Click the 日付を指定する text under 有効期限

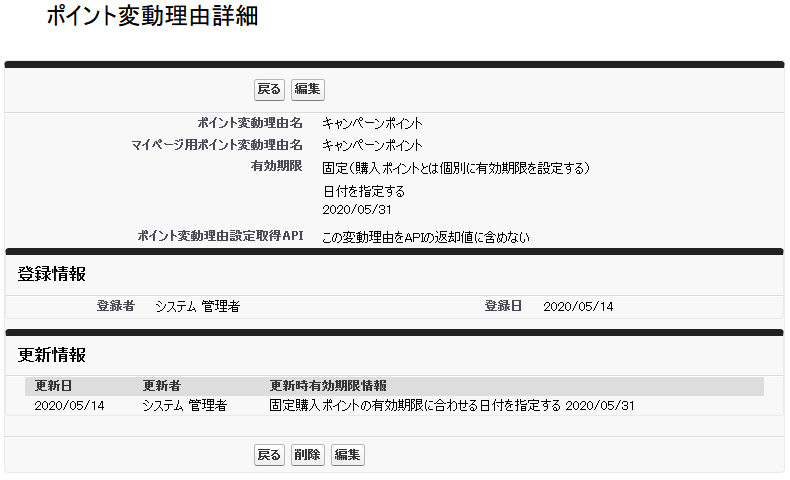(364, 191)
